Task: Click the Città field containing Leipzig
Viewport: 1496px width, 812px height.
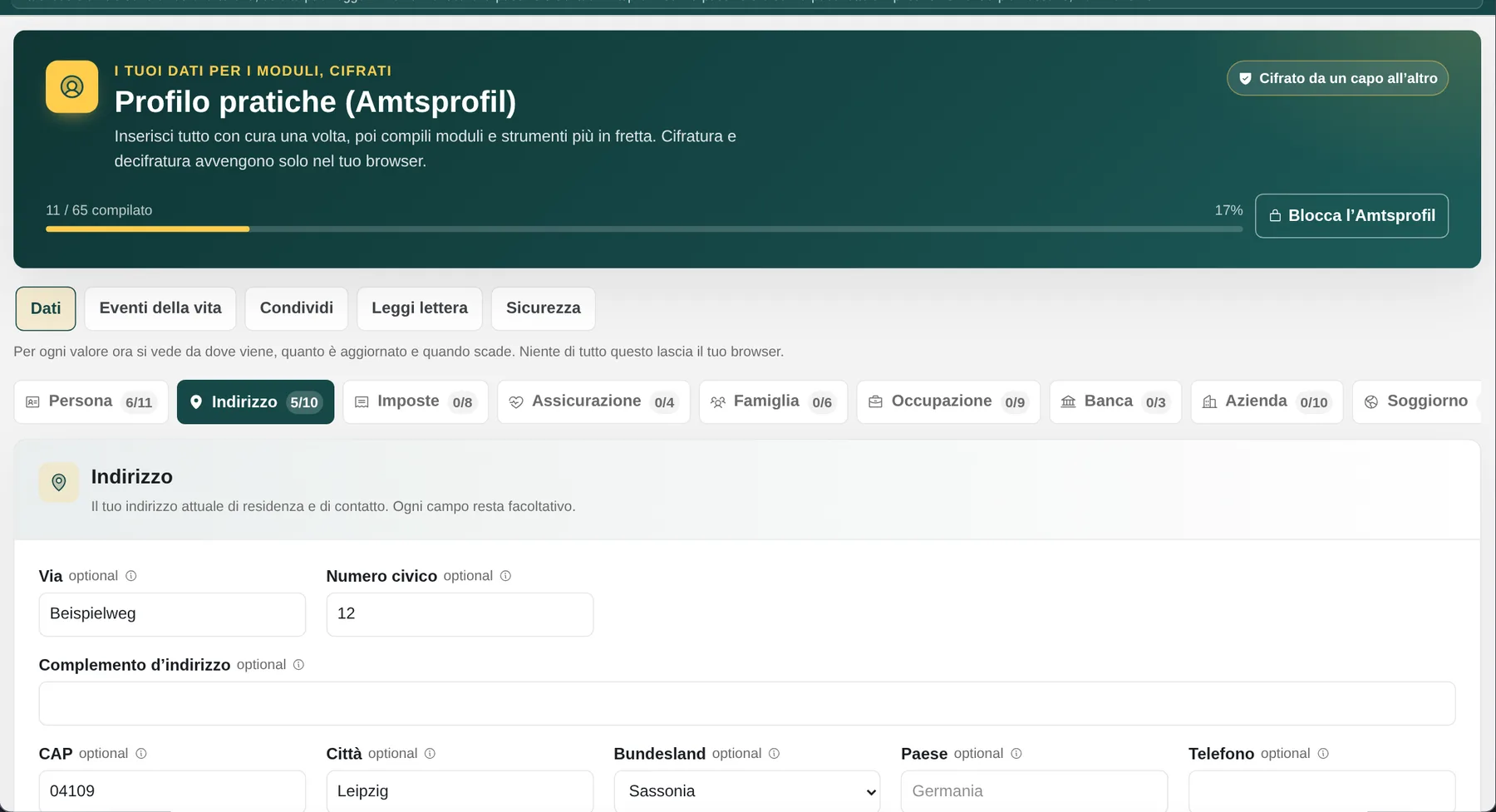Action: pos(460,791)
